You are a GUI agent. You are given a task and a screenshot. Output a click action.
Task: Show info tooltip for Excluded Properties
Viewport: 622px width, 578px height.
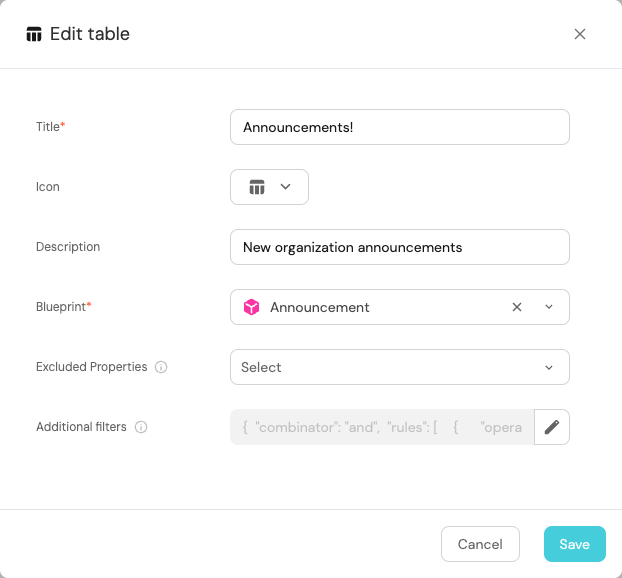[x=161, y=367]
